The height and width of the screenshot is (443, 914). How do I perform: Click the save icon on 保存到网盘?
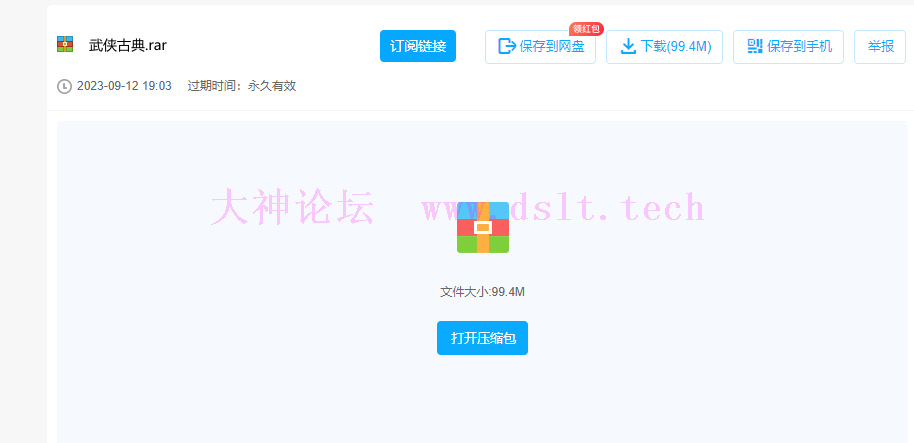click(507, 47)
